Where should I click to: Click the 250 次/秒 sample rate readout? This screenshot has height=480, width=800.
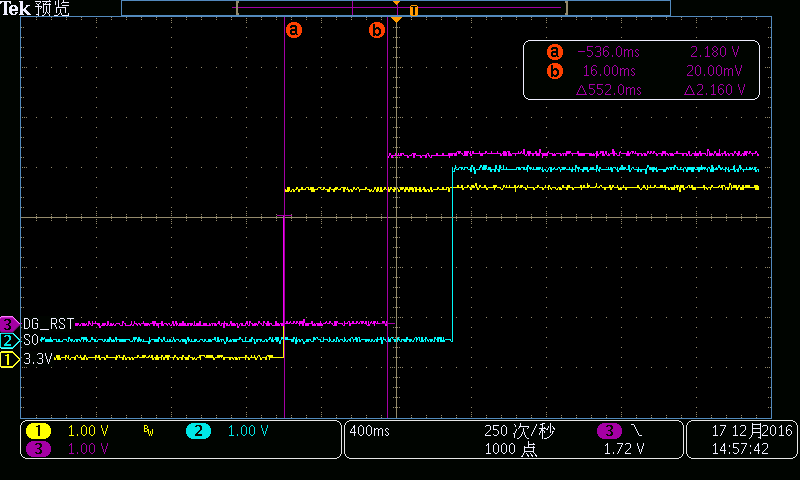coord(519,431)
